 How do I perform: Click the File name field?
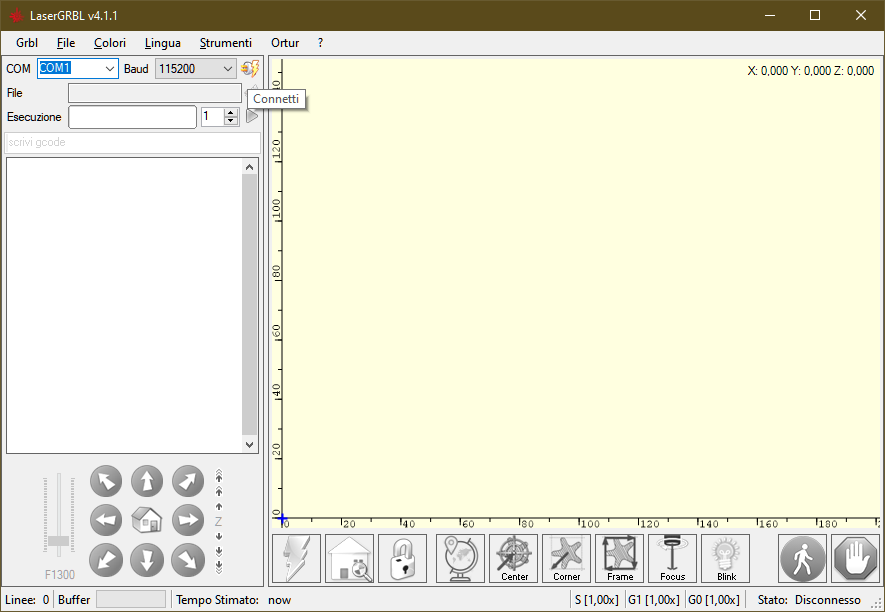155,93
